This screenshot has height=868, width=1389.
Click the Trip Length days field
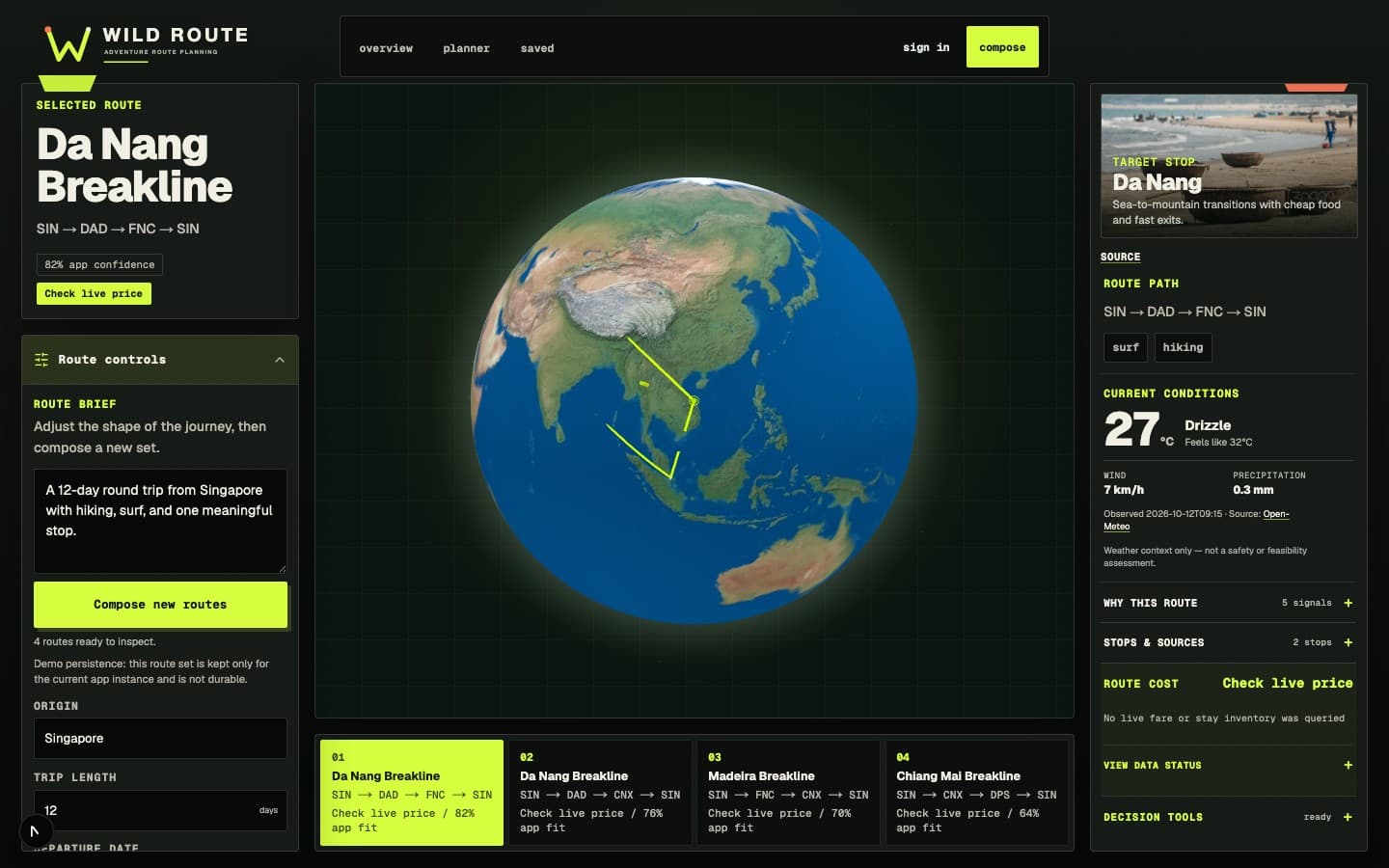[x=160, y=810]
